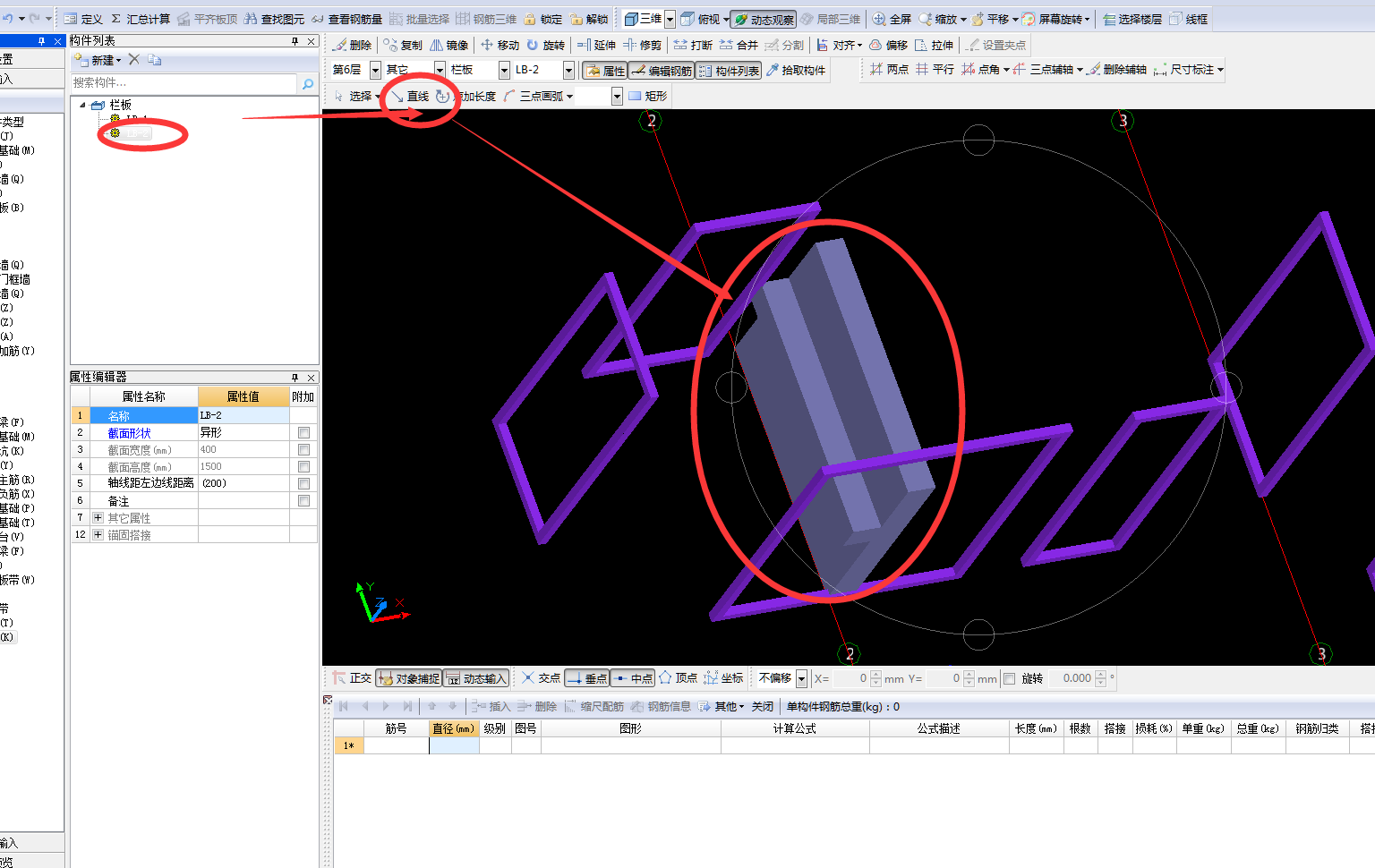
Task: Tick the 截面宽度 附加 checkbox
Action: pos(304,450)
